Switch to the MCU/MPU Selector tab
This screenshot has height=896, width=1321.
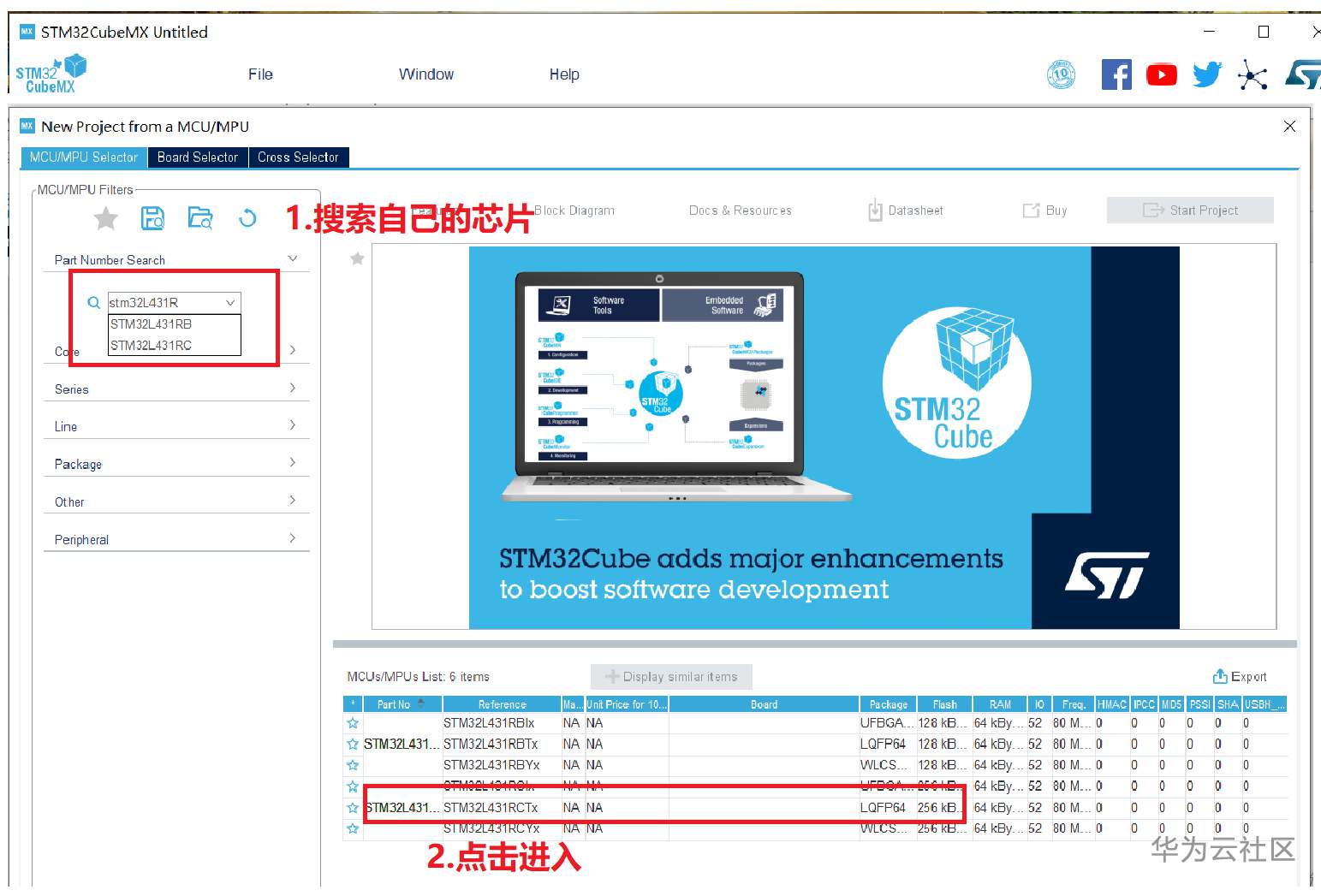84,157
